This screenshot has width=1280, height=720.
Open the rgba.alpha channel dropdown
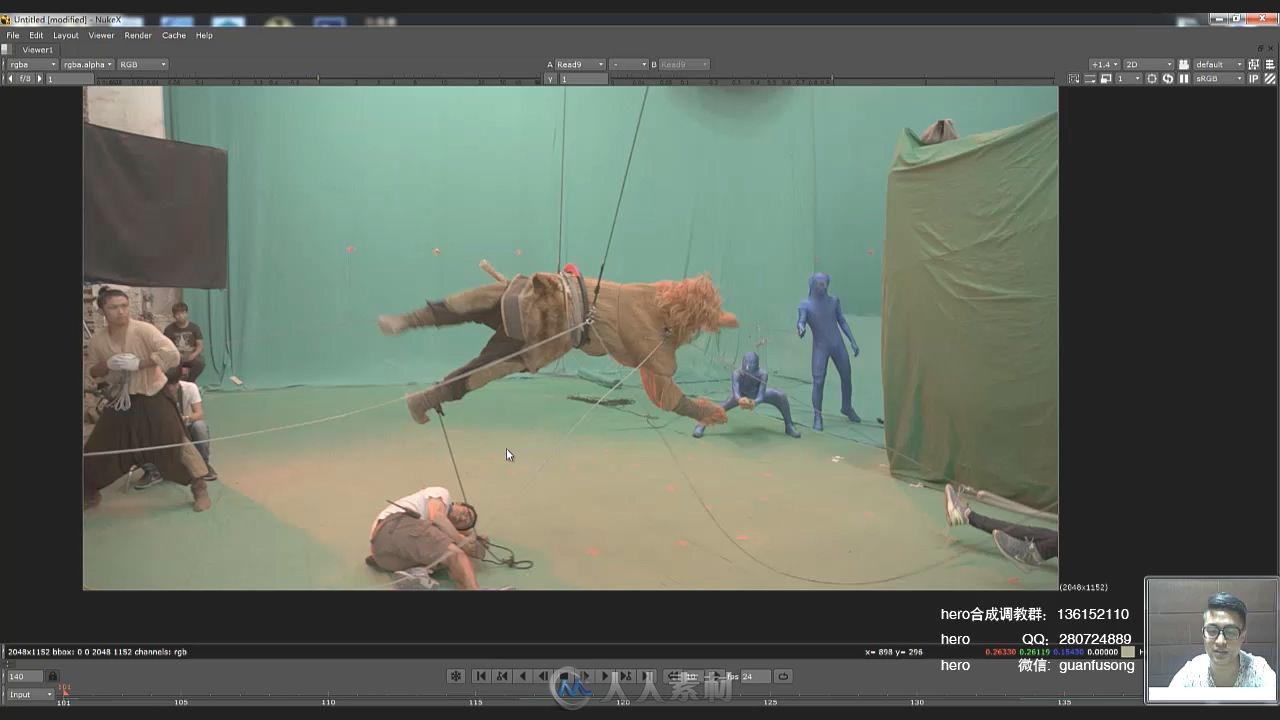(x=88, y=64)
